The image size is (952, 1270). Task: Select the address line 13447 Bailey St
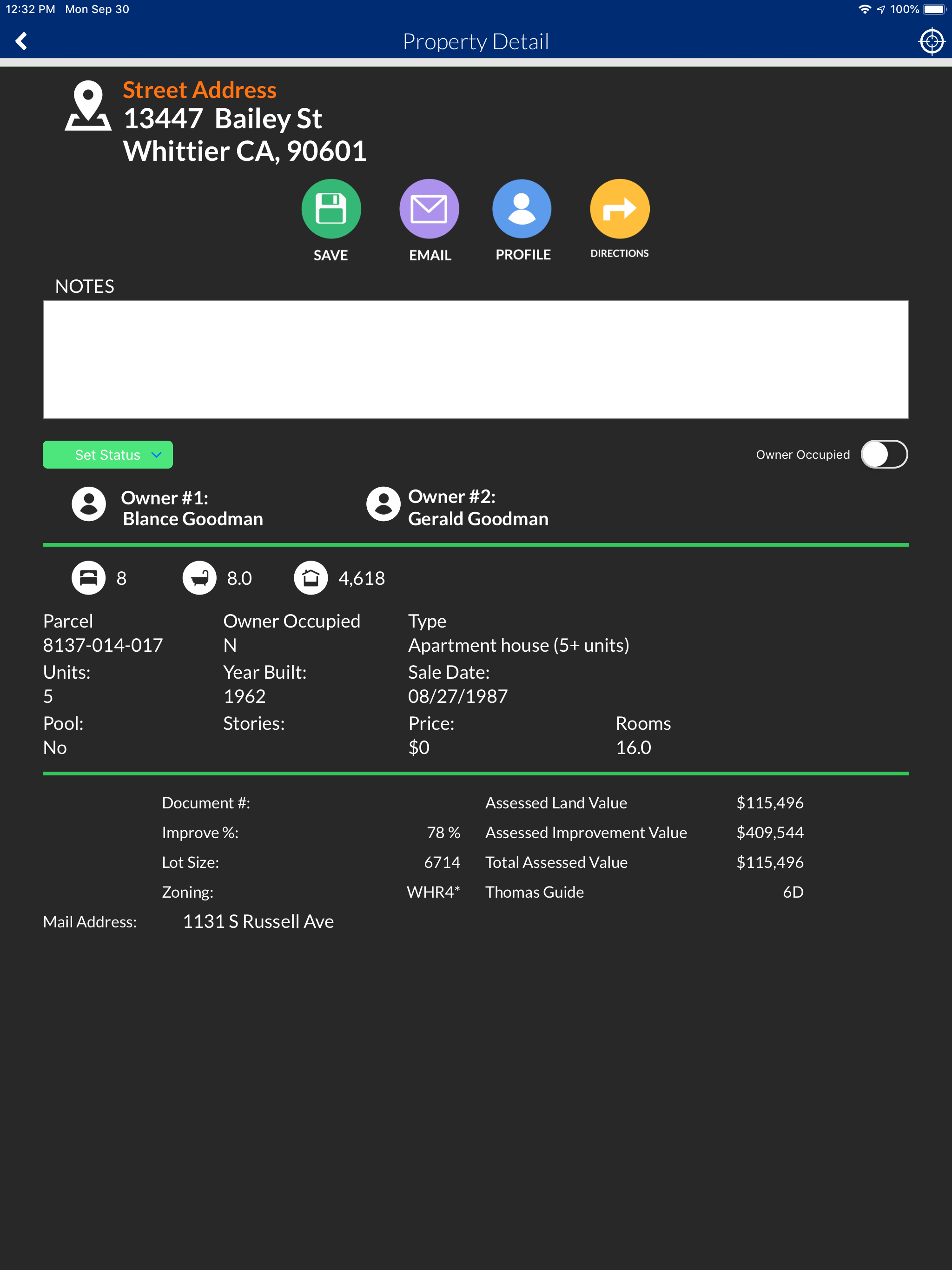pyautogui.click(x=223, y=119)
